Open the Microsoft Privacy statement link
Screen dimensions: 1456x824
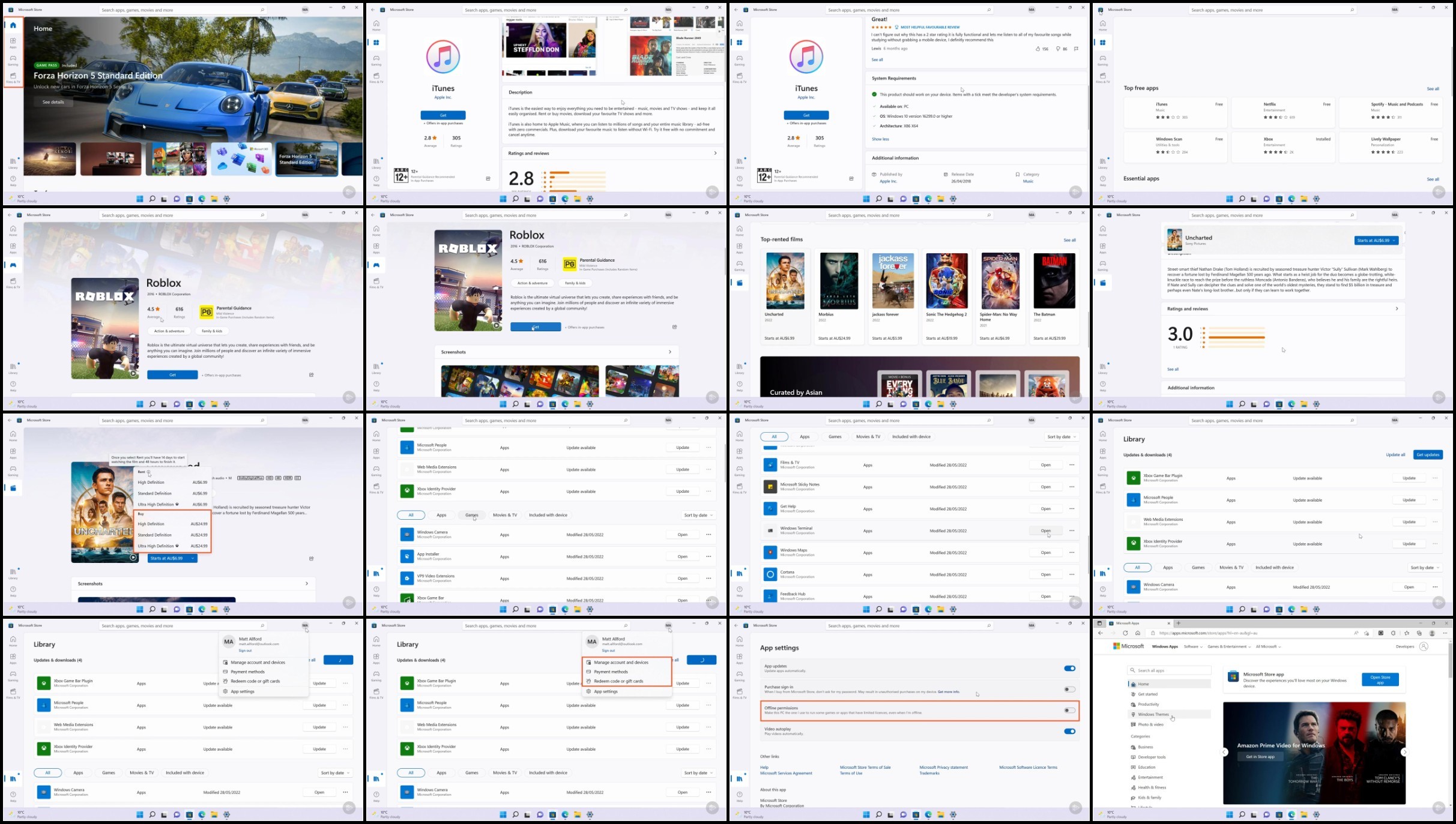pyautogui.click(x=944, y=768)
